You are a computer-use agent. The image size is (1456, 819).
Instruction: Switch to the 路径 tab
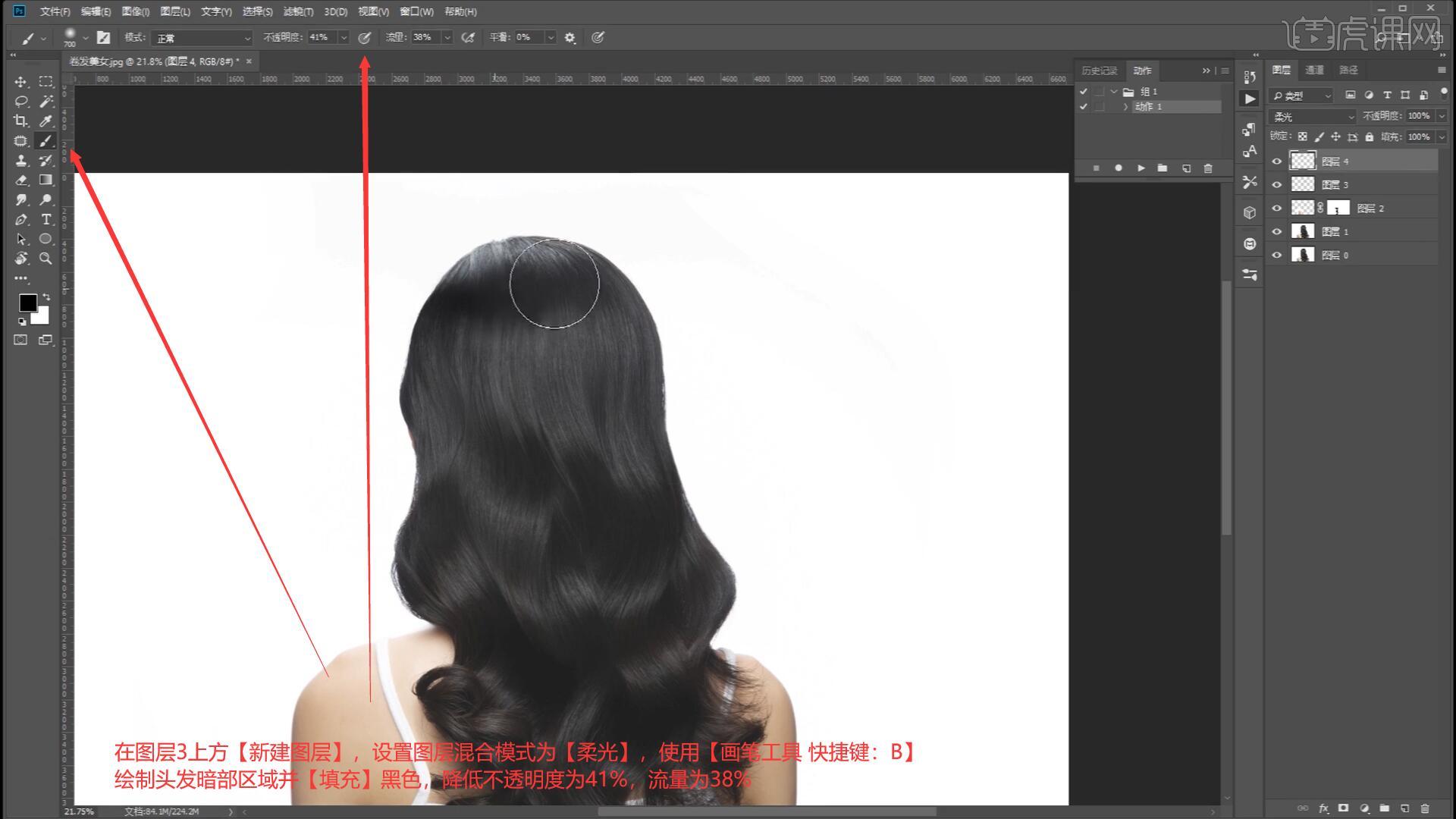coord(1348,70)
